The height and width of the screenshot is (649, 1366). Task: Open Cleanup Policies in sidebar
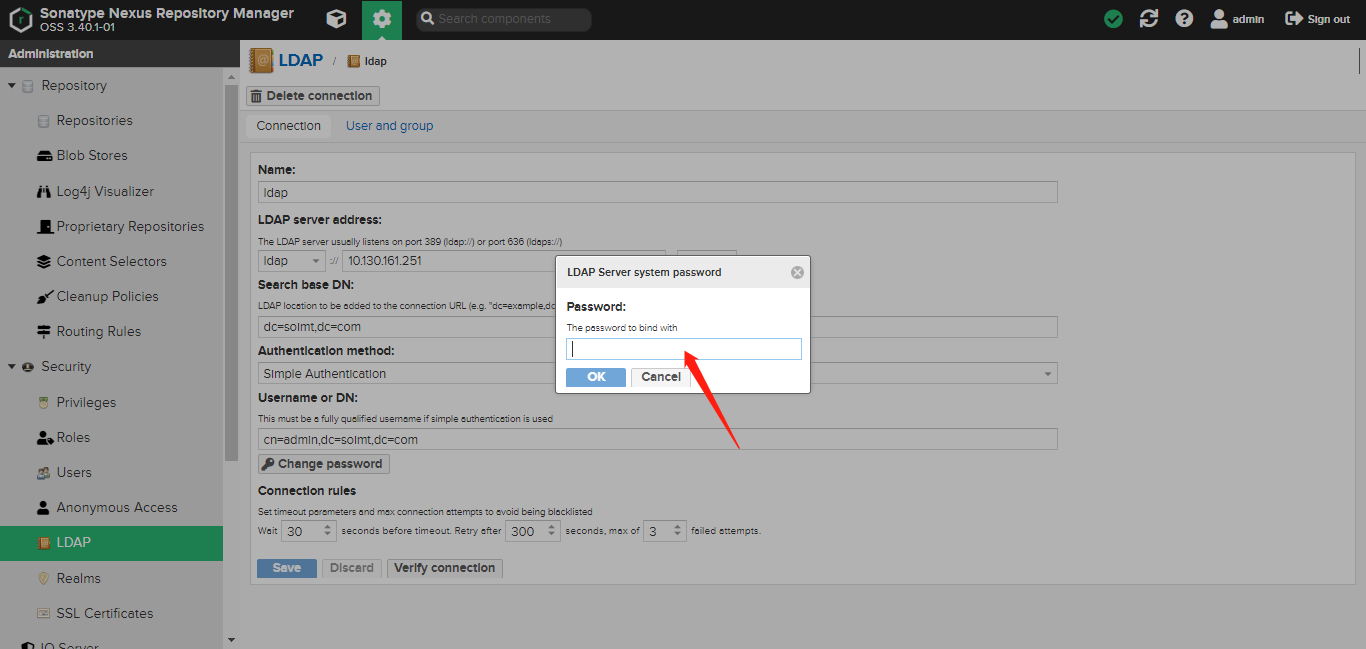pyautogui.click(x=107, y=296)
